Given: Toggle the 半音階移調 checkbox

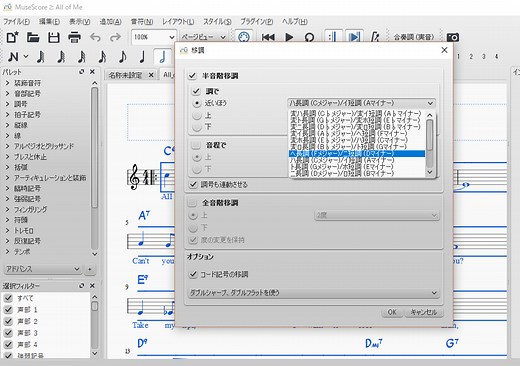Looking at the screenshot, I should tap(192, 76).
